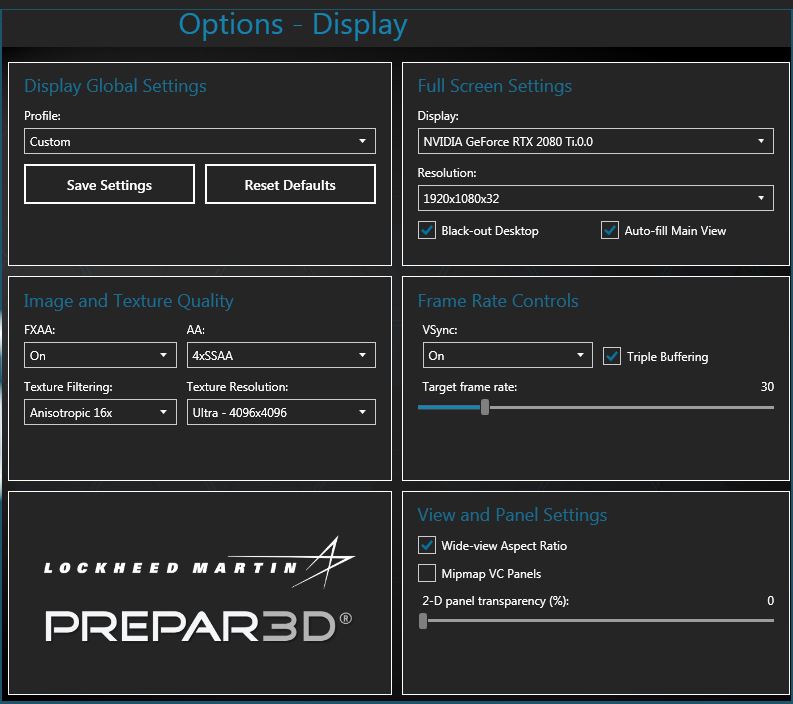This screenshot has width=793, height=704.
Task: Open the FXAA dropdown set to On
Action: [x=100, y=355]
